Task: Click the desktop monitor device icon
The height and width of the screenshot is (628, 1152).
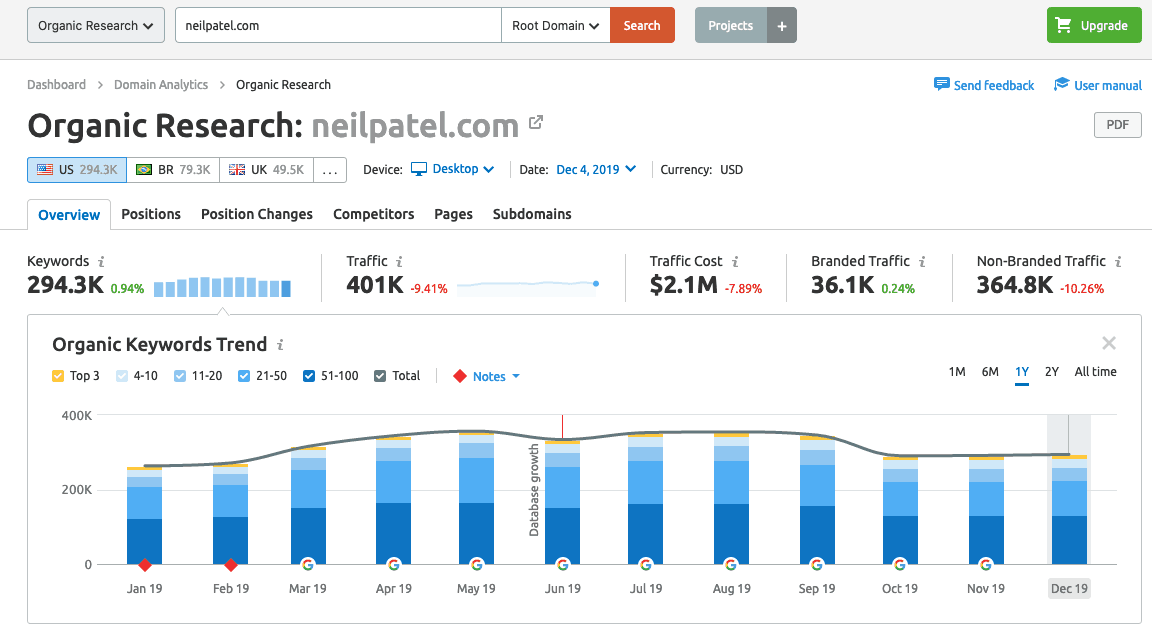Action: [x=419, y=170]
